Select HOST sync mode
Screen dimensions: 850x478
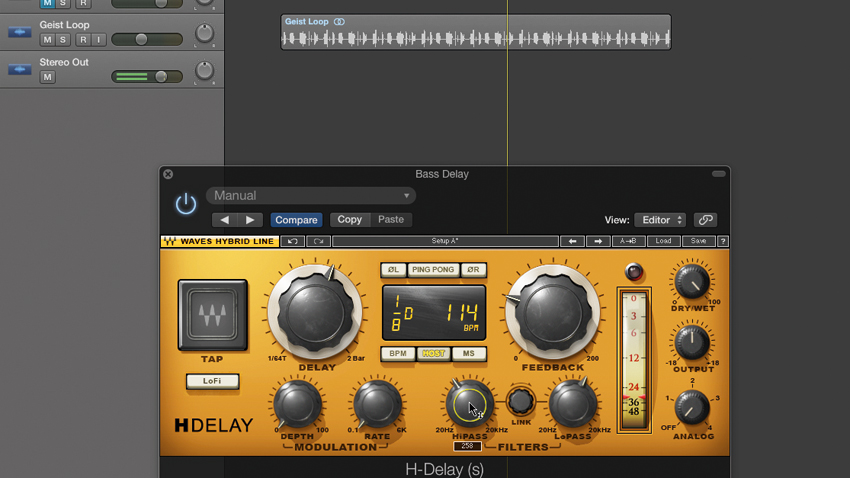click(434, 354)
